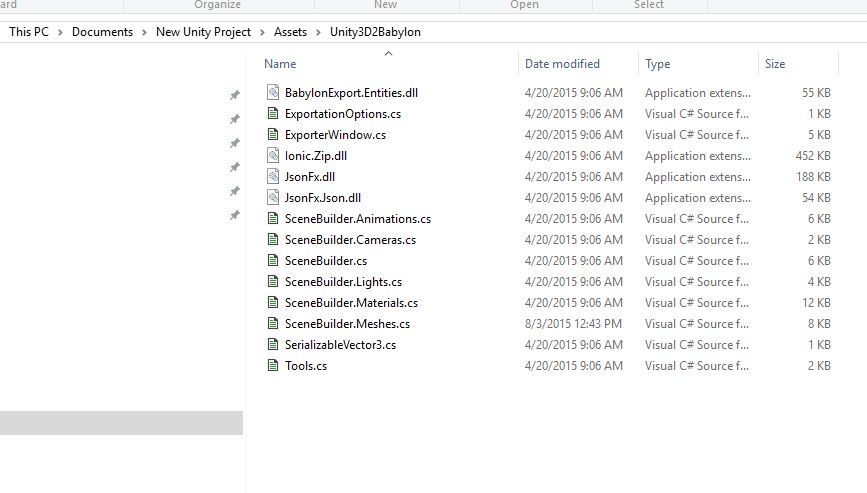The height and width of the screenshot is (493, 867).
Task: Click the JsonFx.dll file icon
Action: pyautogui.click(x=273, y=176)
